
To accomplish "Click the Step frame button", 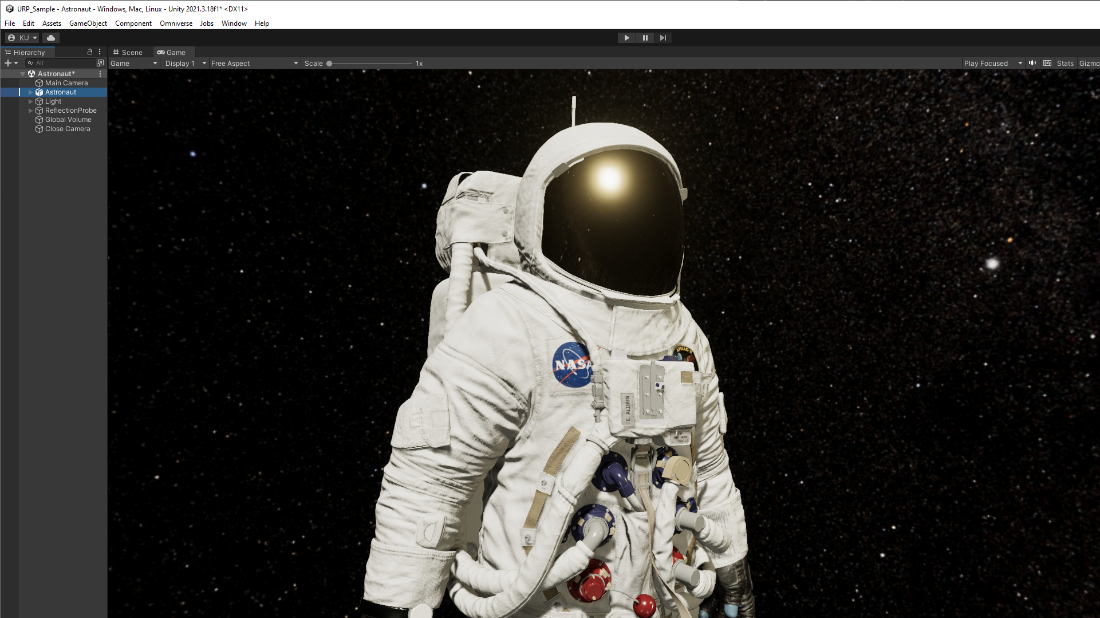I will (662, 38).
